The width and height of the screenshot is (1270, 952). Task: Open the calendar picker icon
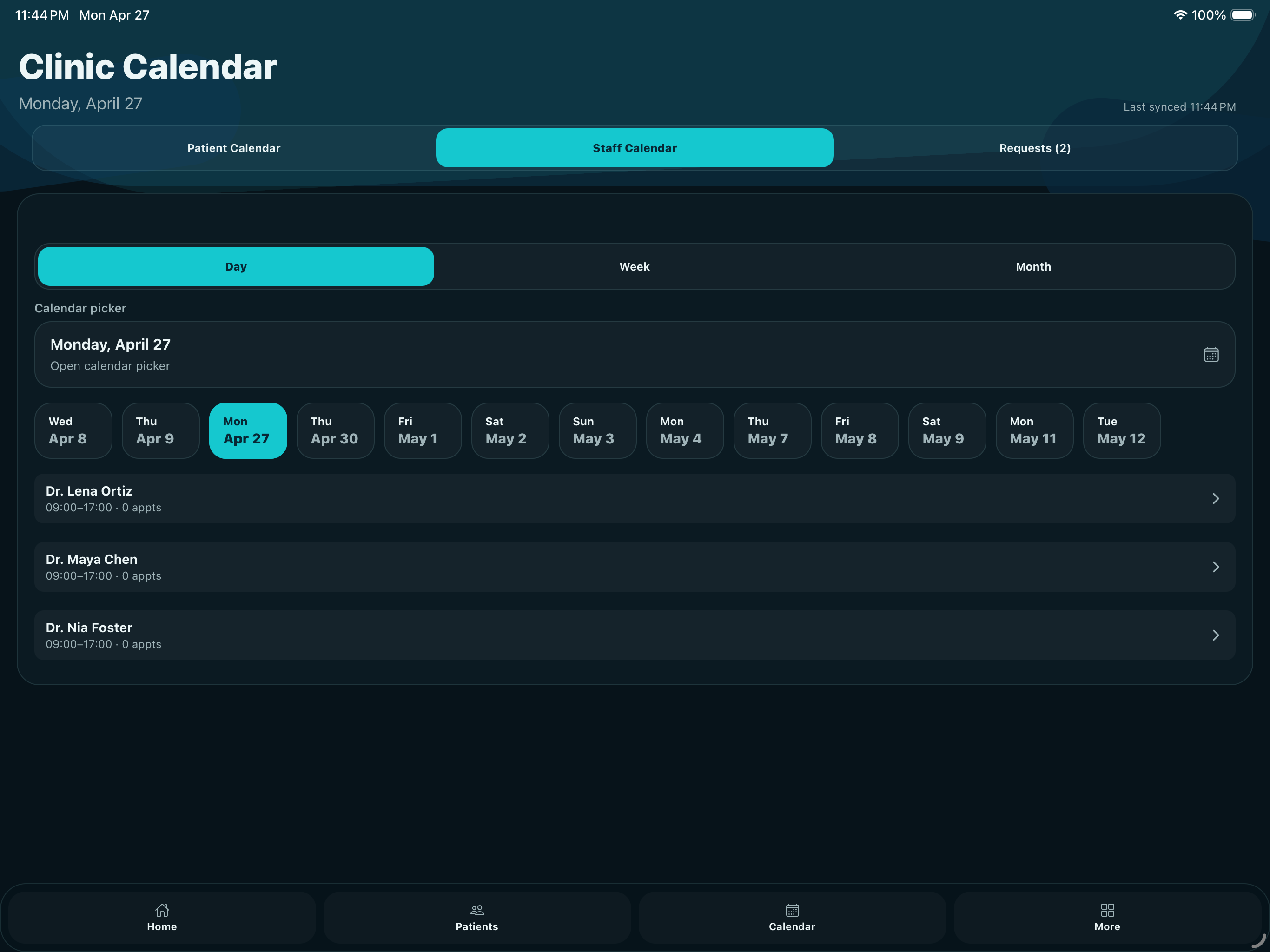tap(1210, 354)
